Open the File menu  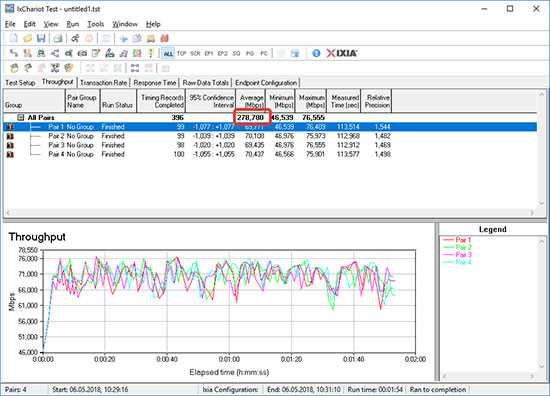tap(10, 24)
